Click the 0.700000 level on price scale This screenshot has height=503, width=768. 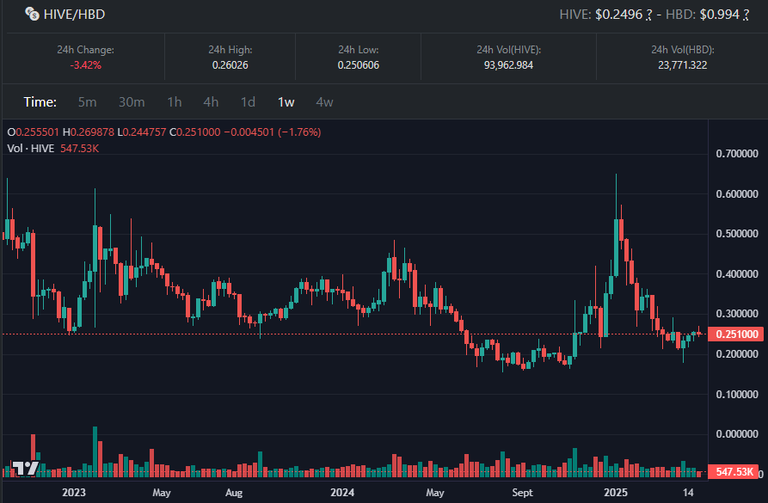737,154
